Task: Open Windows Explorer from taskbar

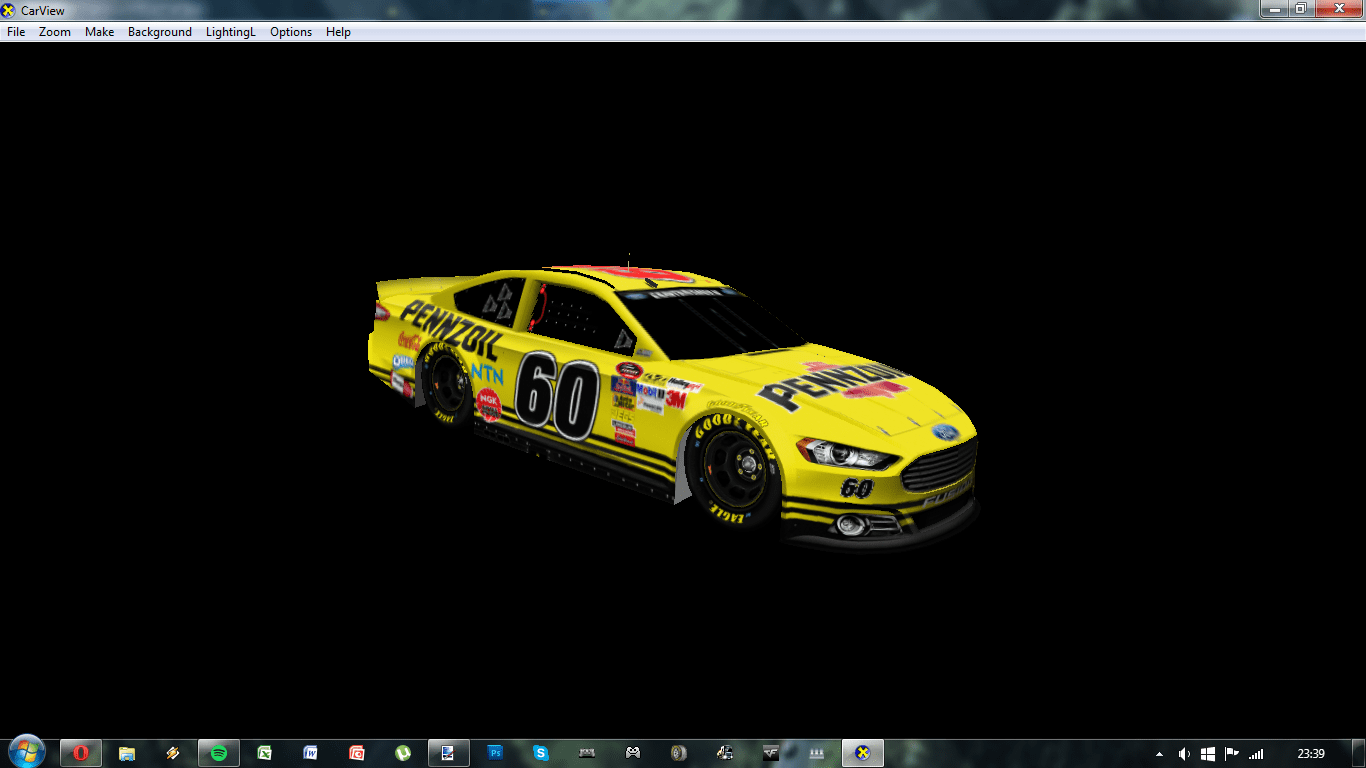Action: [x=127, y=753]
